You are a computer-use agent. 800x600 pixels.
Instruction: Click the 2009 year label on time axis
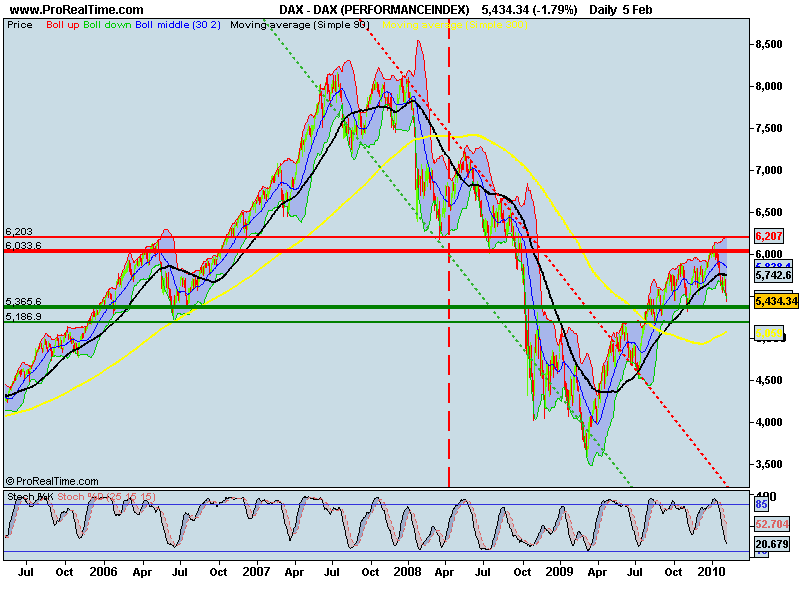[559, 571]
